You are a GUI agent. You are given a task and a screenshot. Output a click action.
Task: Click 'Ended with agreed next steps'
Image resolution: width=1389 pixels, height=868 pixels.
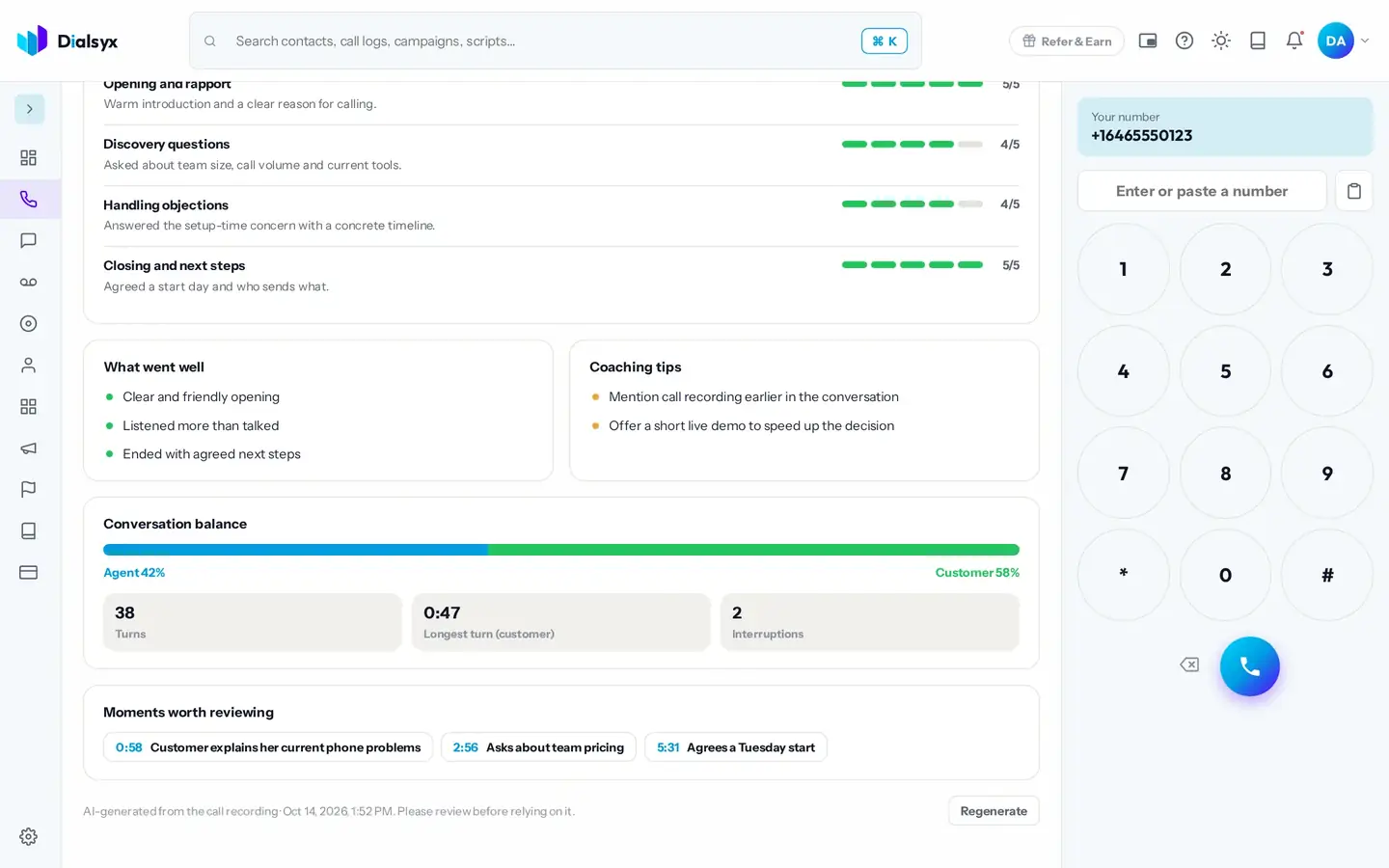pos(211,454)
